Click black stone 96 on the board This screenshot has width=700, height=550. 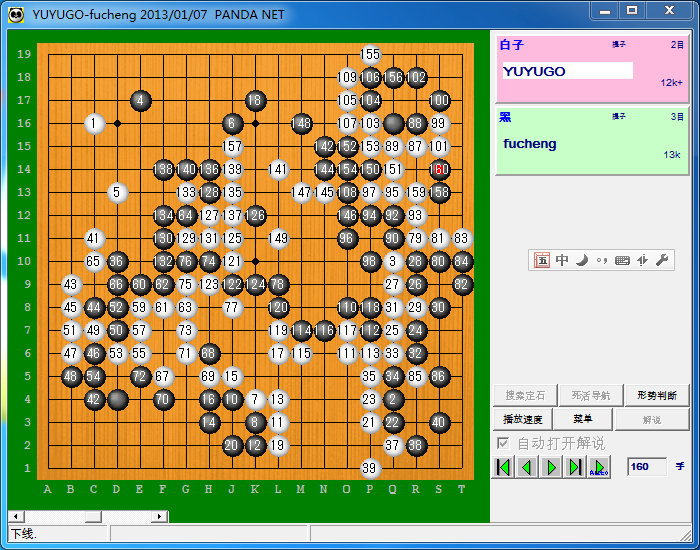coord(347,238)
